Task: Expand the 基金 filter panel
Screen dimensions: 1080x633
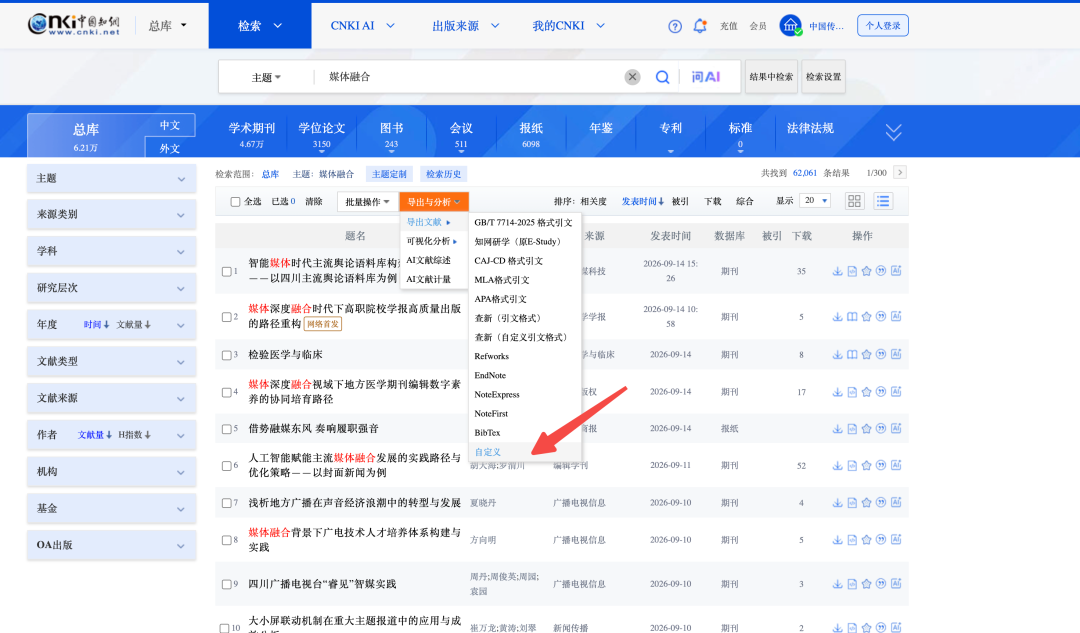Action: click(x=112, y=508)
